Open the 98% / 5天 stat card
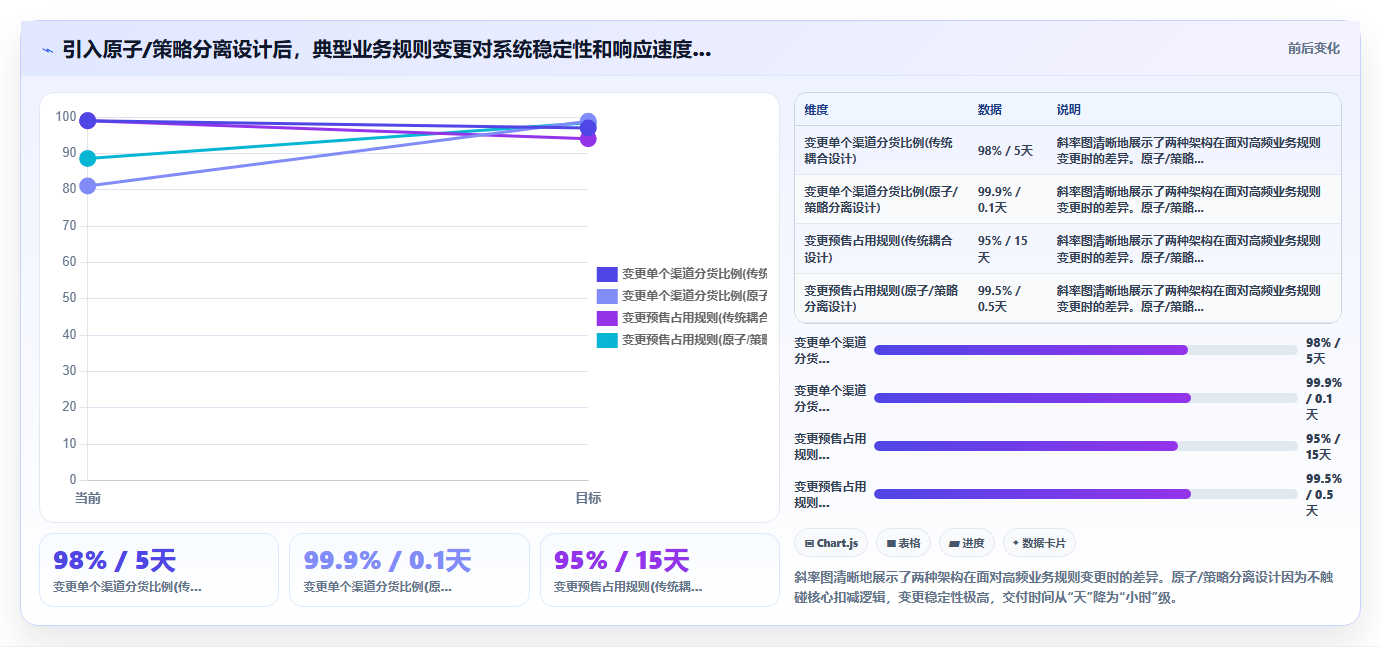Image resolution: width=1381 pixels, height=647 pixels. coord(159,570)
